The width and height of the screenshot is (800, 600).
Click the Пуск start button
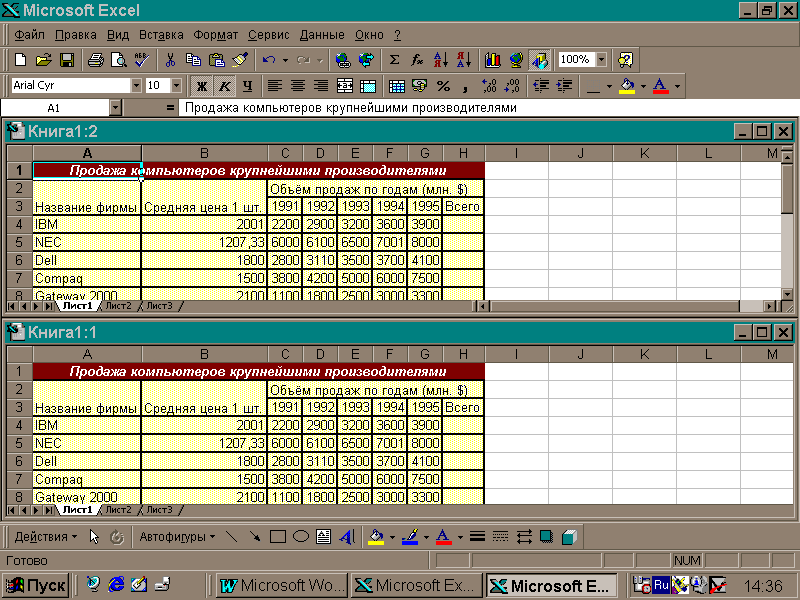pos(36,585)
